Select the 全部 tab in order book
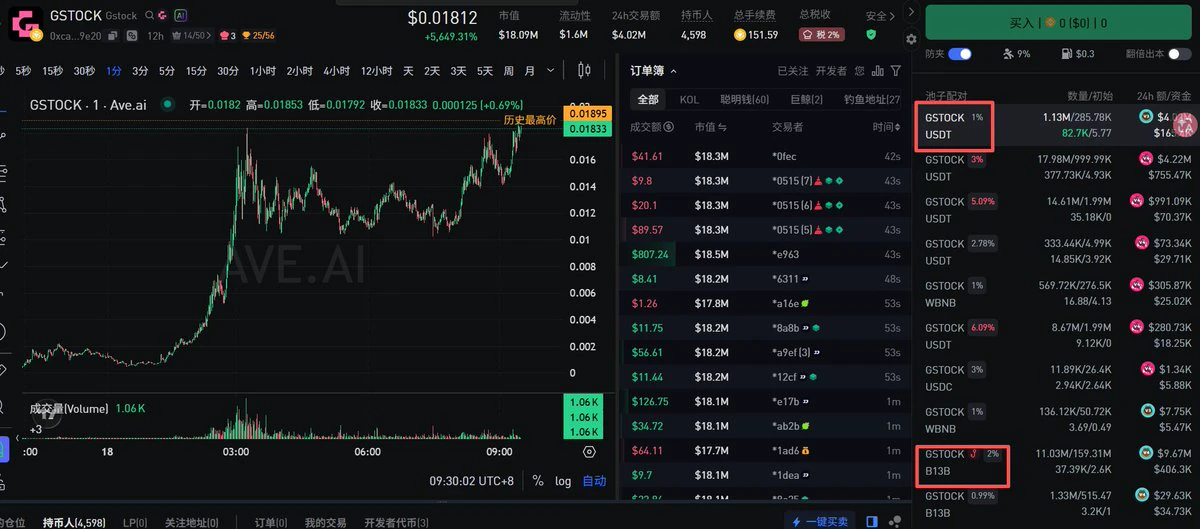 tap(648, 100)
